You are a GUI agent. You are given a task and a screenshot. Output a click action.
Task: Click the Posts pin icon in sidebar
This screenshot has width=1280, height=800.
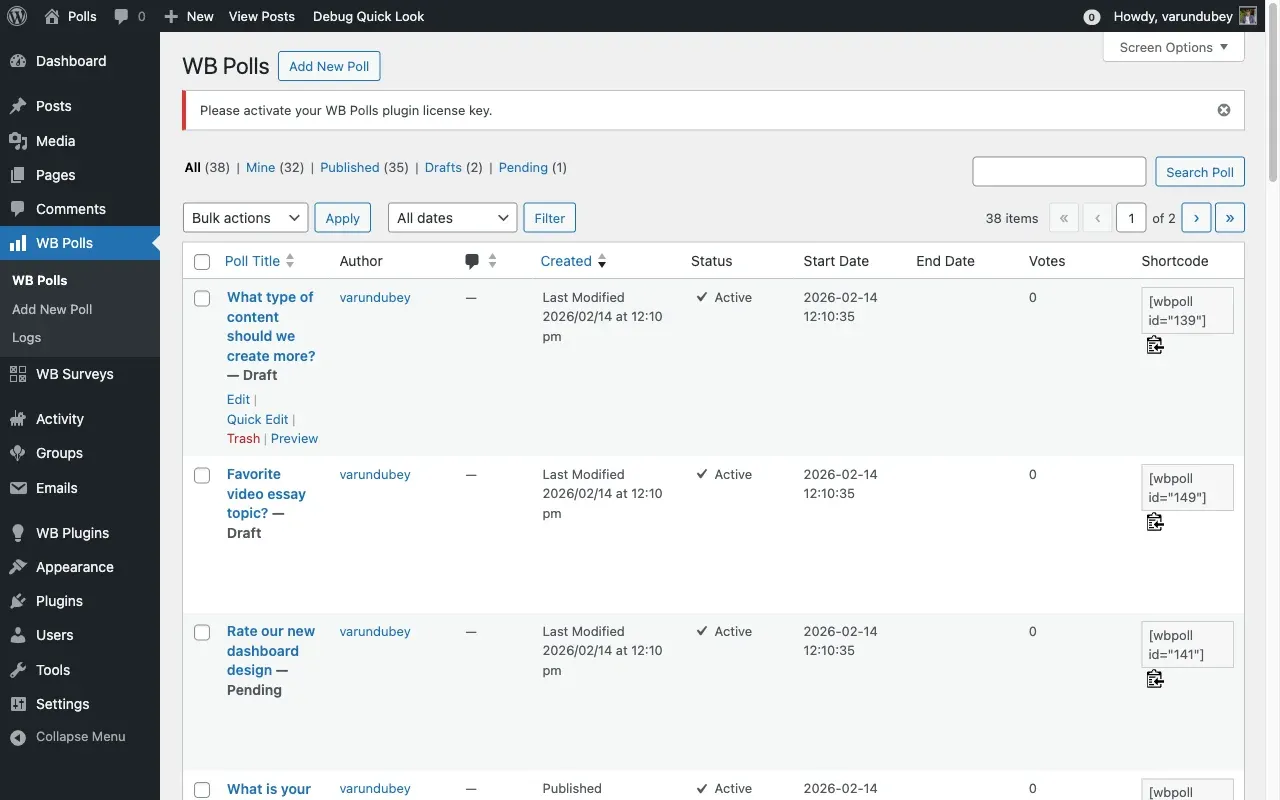18,106
